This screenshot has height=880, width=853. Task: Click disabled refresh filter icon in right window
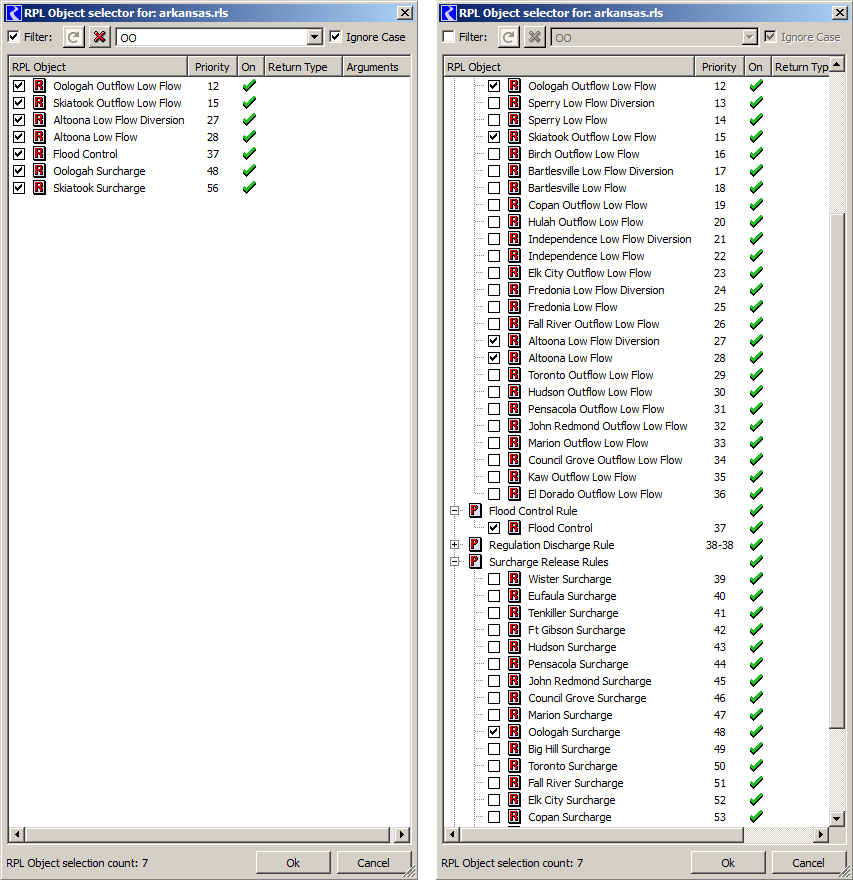(508, 37)
